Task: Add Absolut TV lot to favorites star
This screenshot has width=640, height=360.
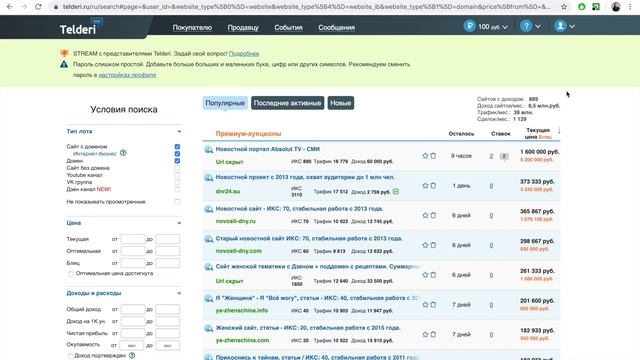Action: click(x=425, y=156)
